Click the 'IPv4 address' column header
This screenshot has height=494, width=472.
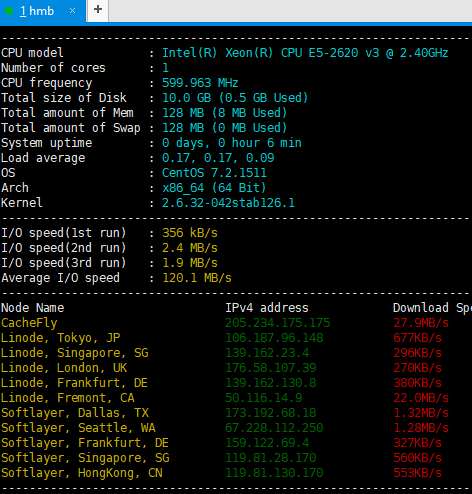tap(267, 308)
